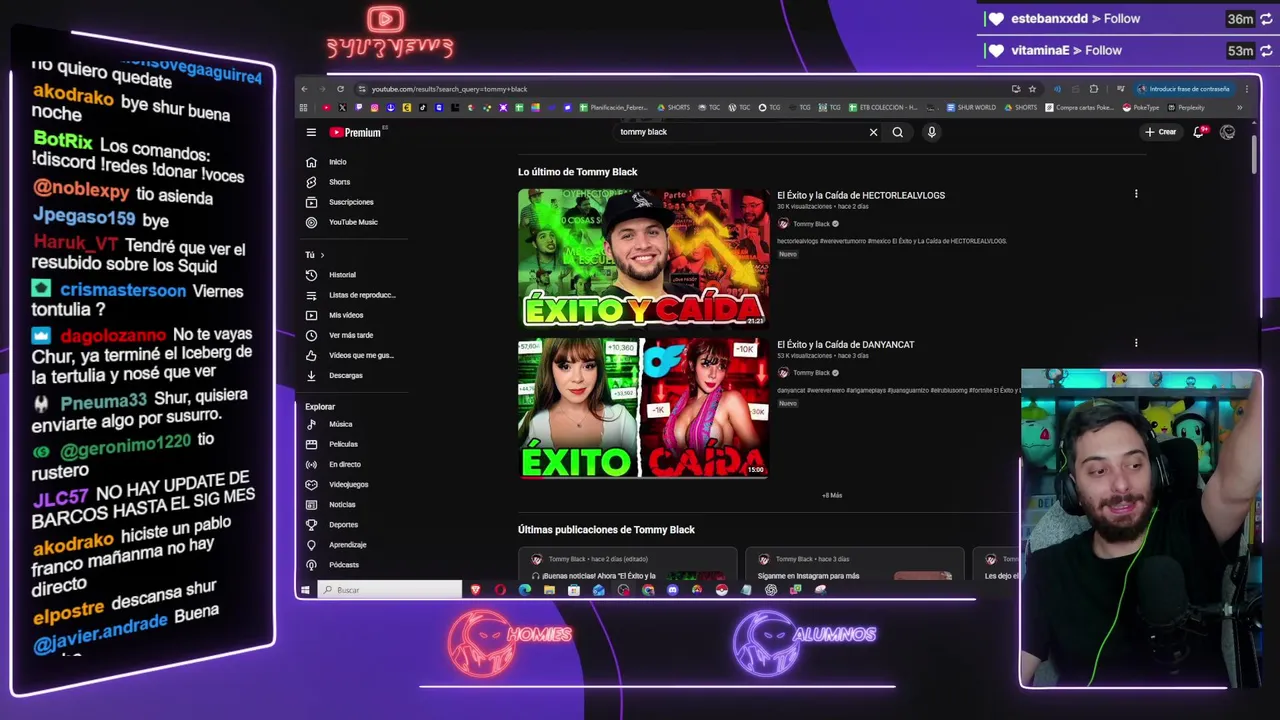Open Música under Explorar
Image resolution: width=1280 pixels, height=720 pixels.
click(340, 424)
